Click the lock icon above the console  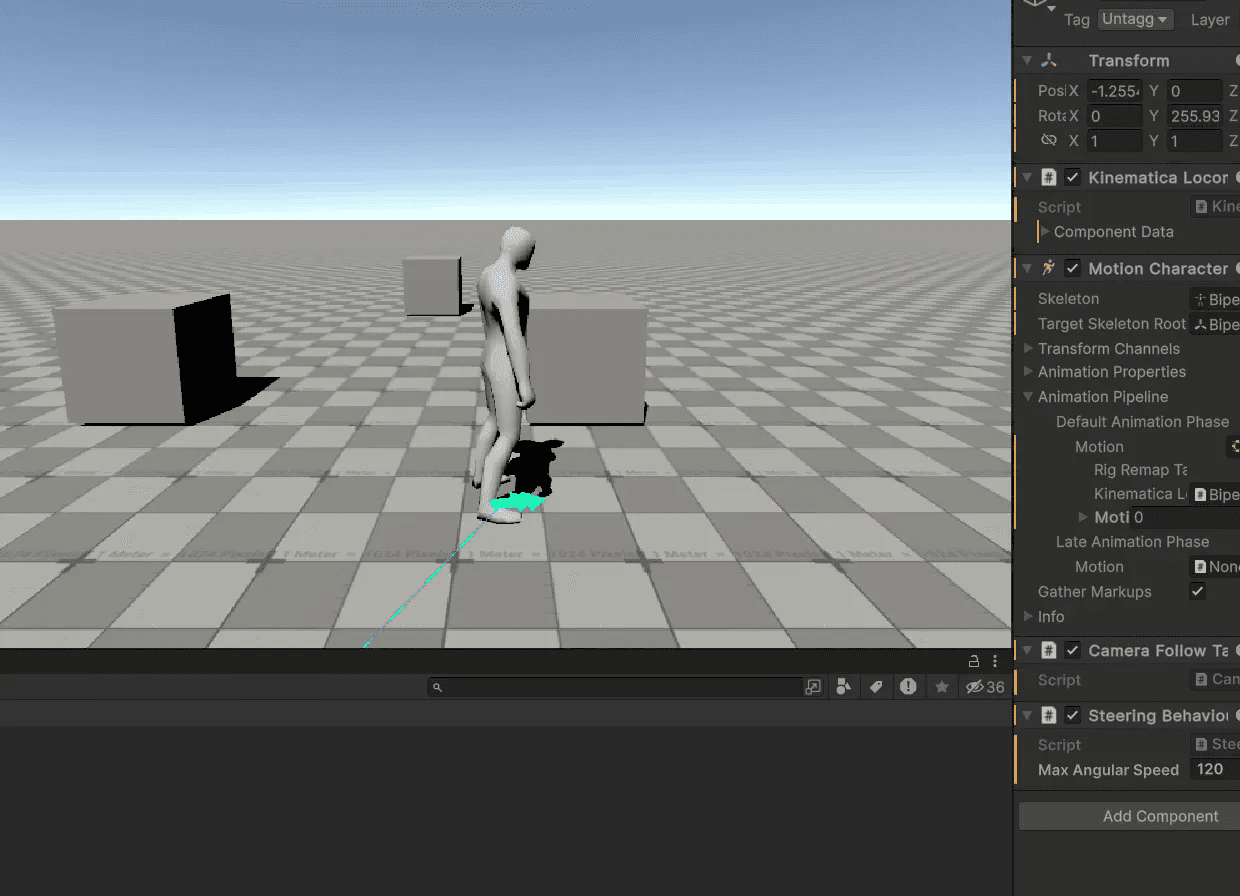[974, 661]
